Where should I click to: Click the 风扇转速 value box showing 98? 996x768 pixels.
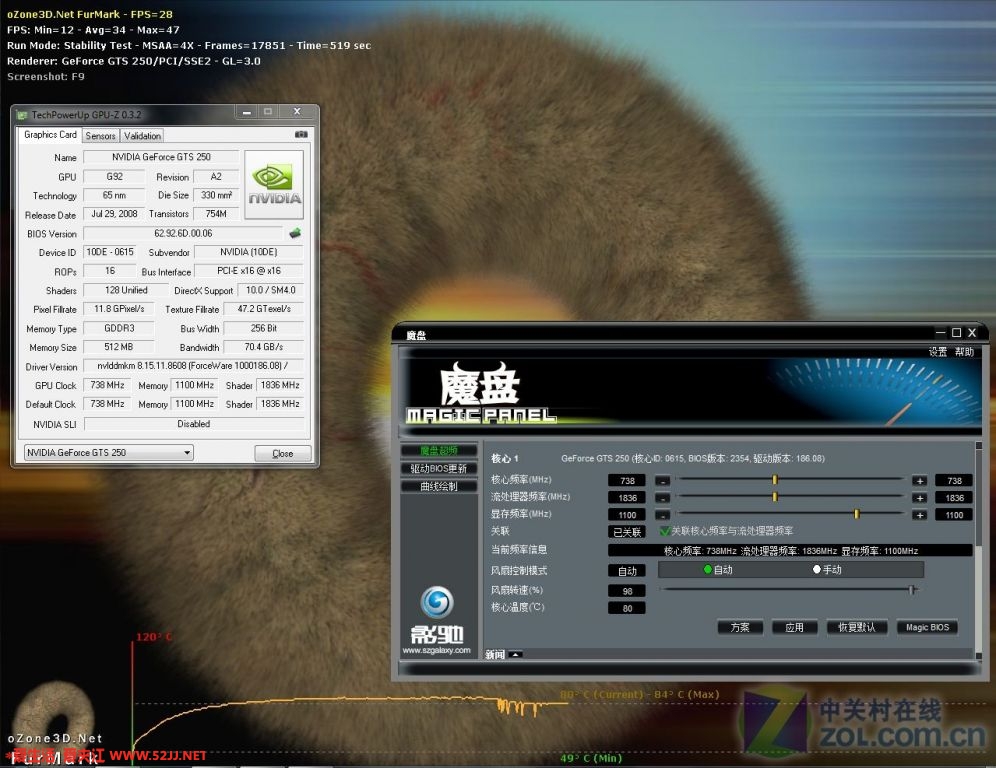pos(627,591)
